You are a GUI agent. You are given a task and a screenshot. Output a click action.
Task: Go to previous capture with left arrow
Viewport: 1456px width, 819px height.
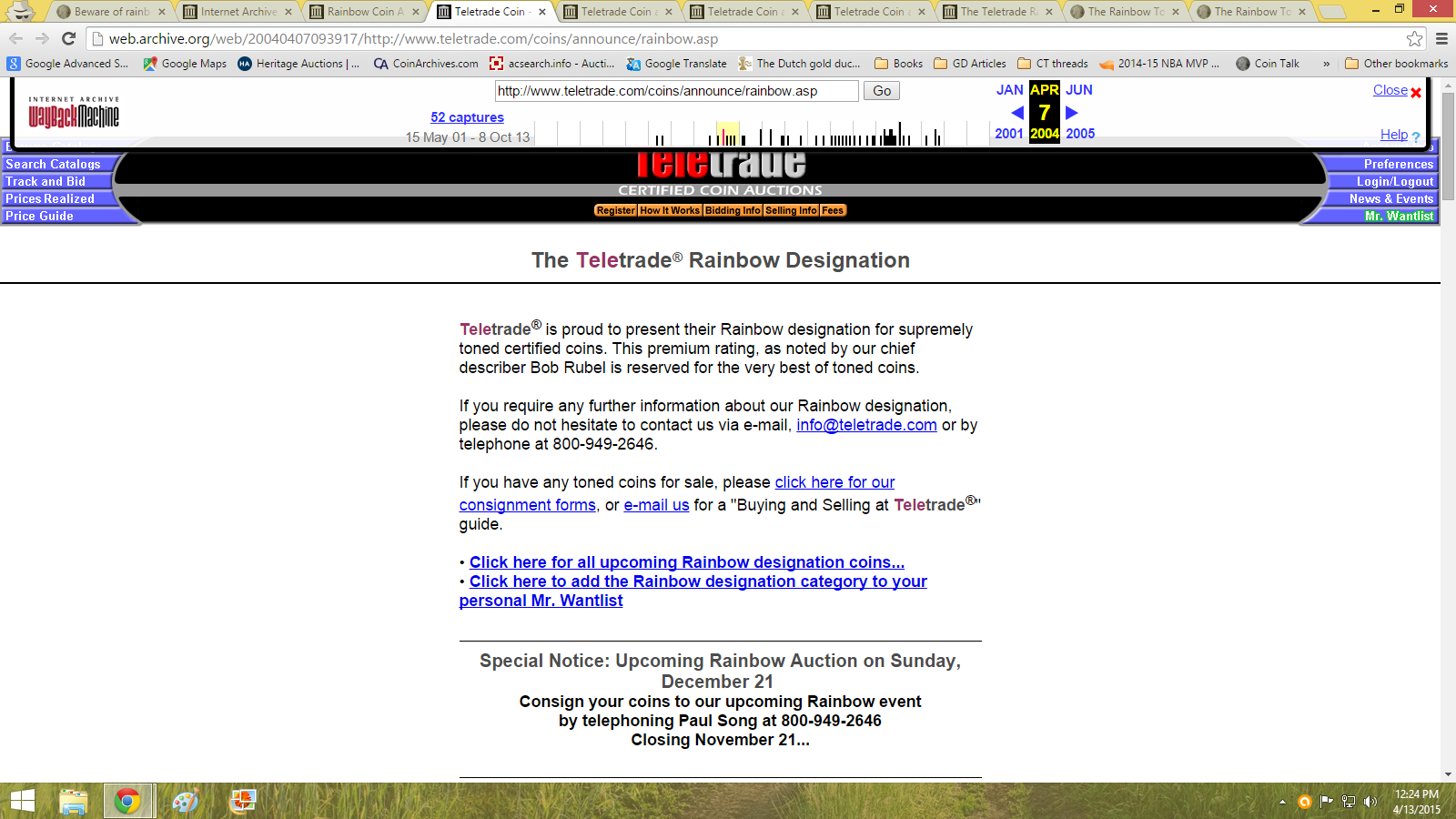click(x=1017, y=113)
